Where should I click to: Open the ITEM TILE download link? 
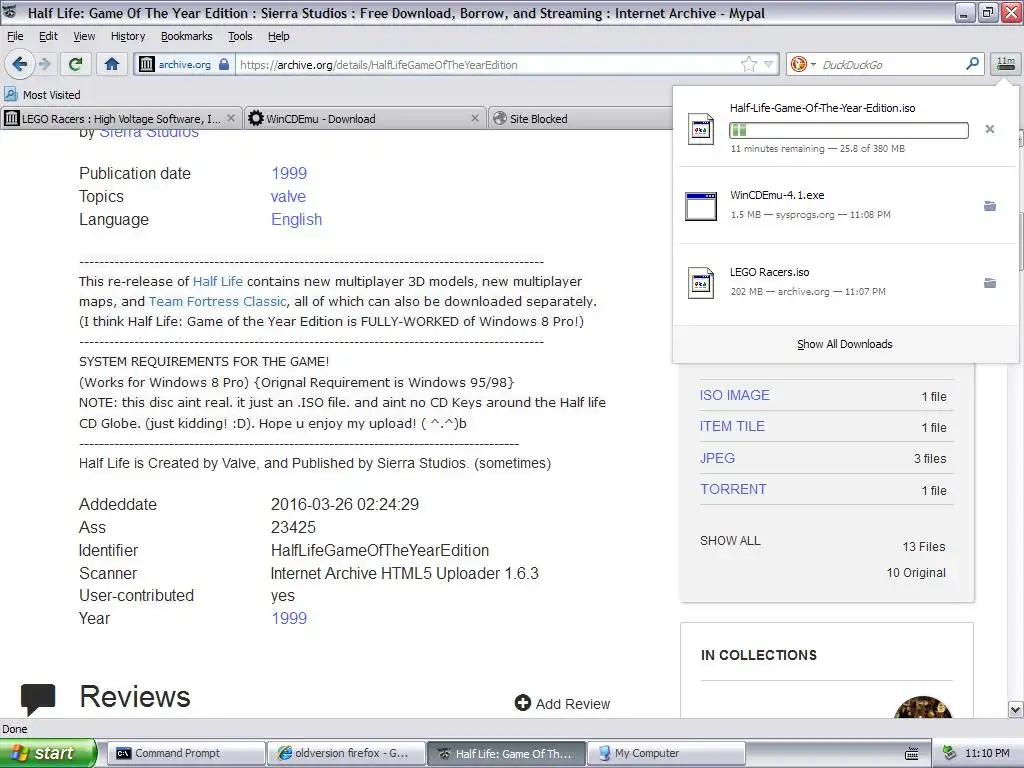(x=732, y=426)
